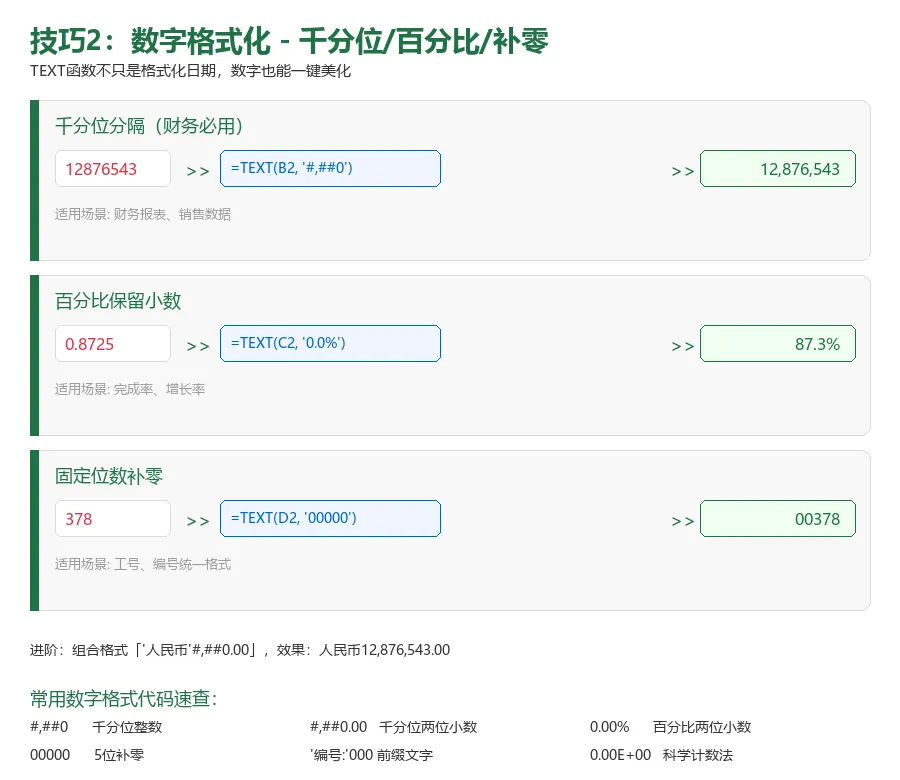Screen dimensions: 900x780
Task: Click the heading 常用数字格式代码速查
Action: (123, 698)
